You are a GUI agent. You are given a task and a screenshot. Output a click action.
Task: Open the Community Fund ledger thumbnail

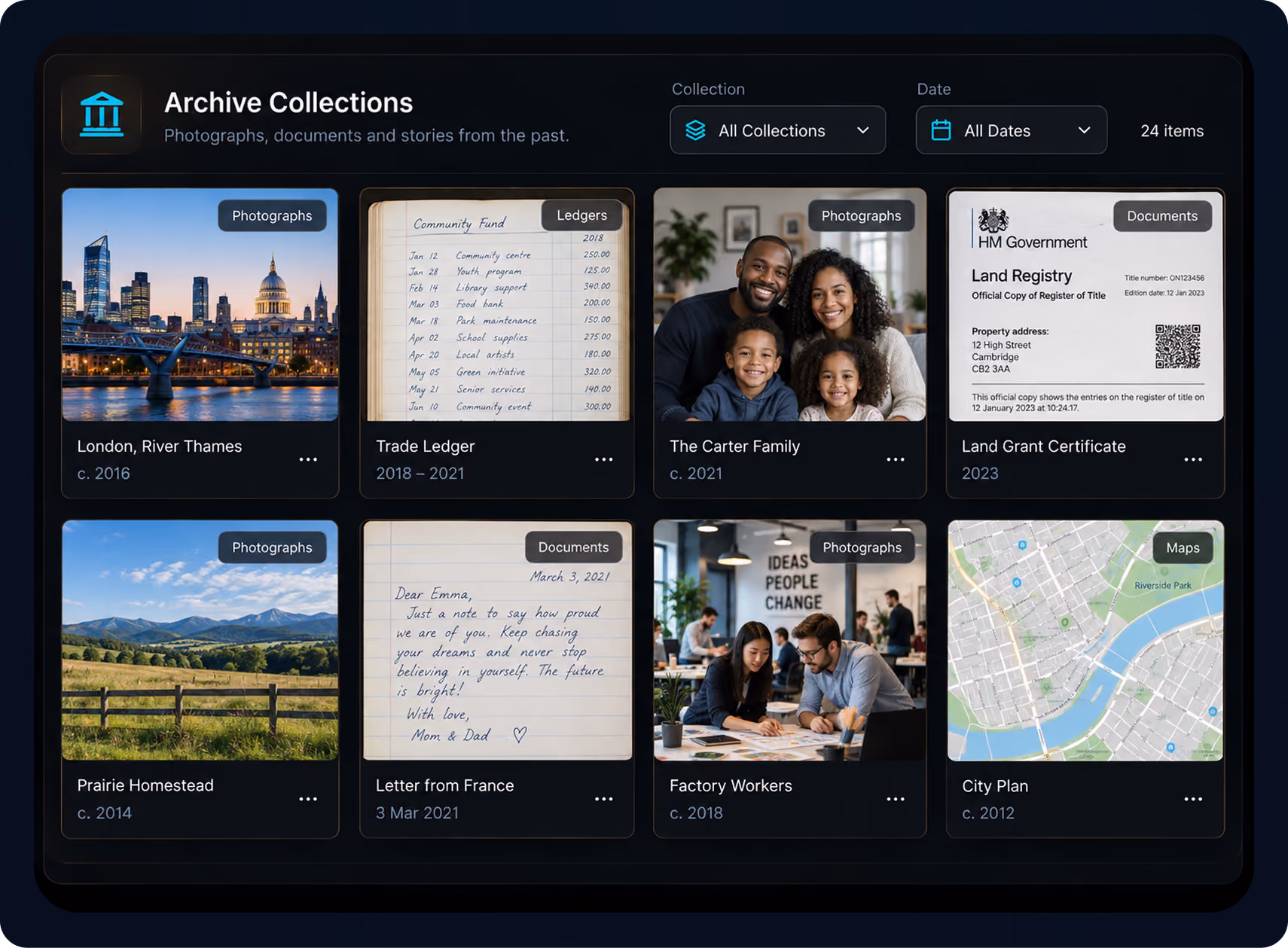point(497,305)
